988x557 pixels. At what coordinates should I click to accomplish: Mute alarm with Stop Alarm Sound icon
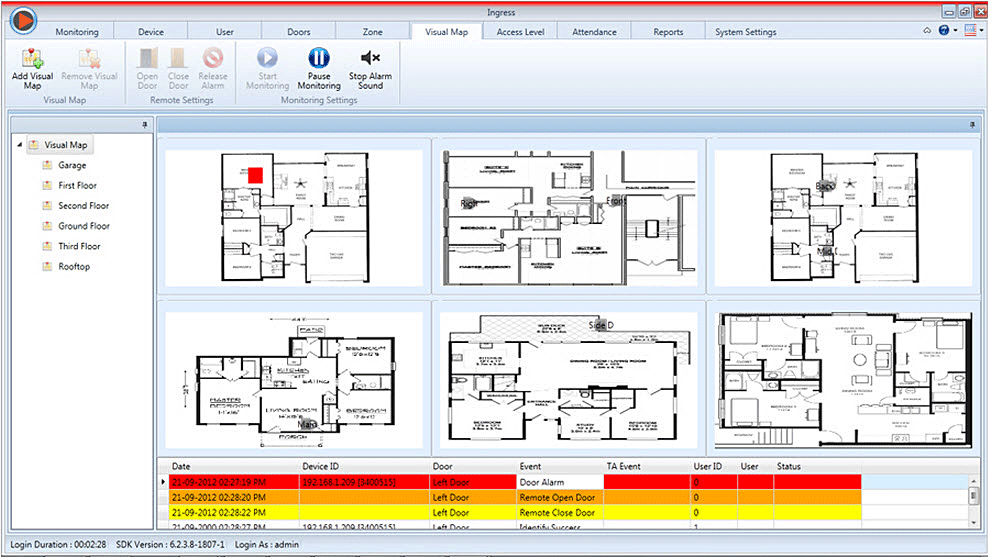point(370,58)
